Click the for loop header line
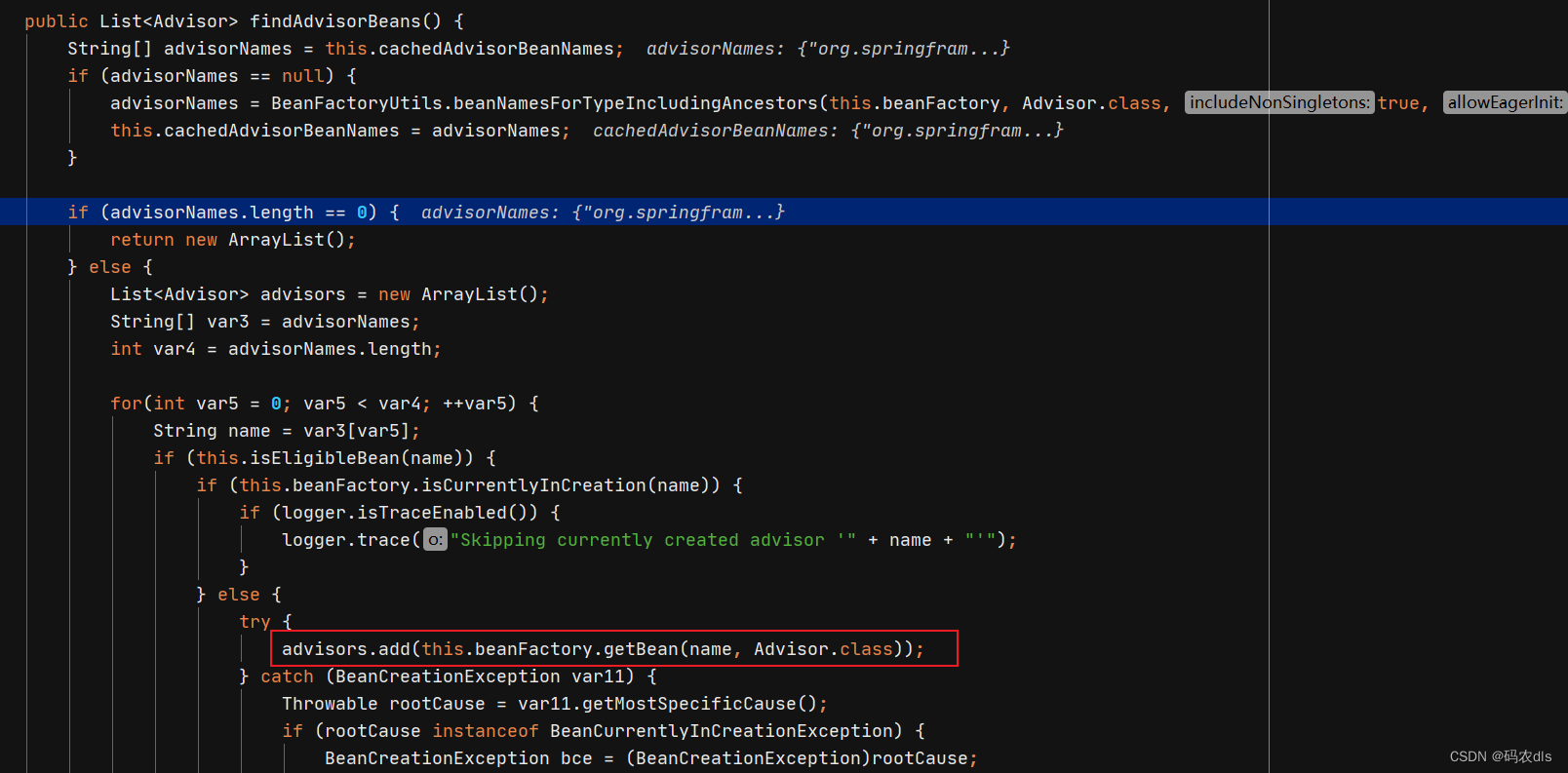The image size is (1568, 773). click(x=325, y=404)
